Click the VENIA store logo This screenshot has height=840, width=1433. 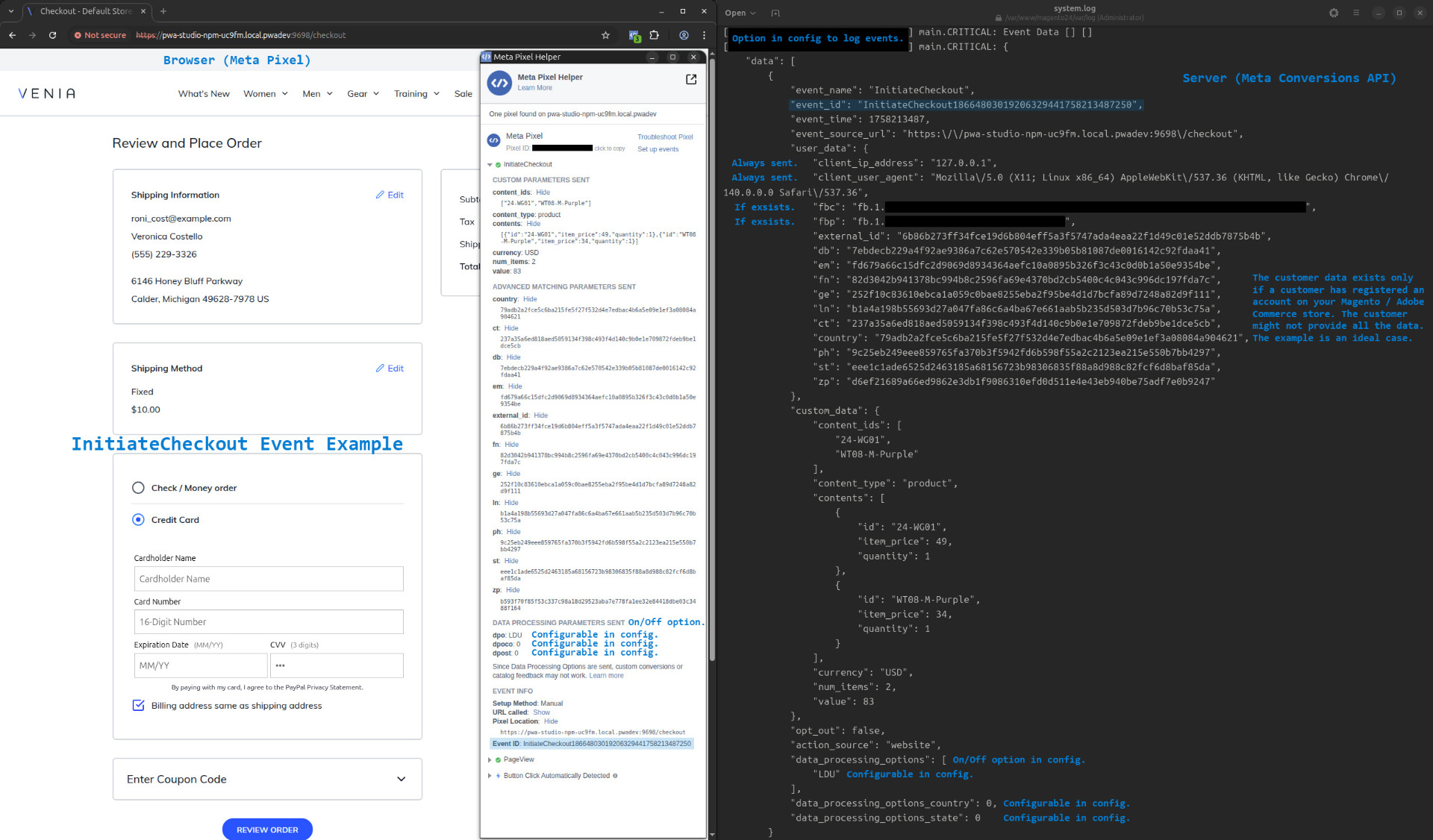point(46,94)
